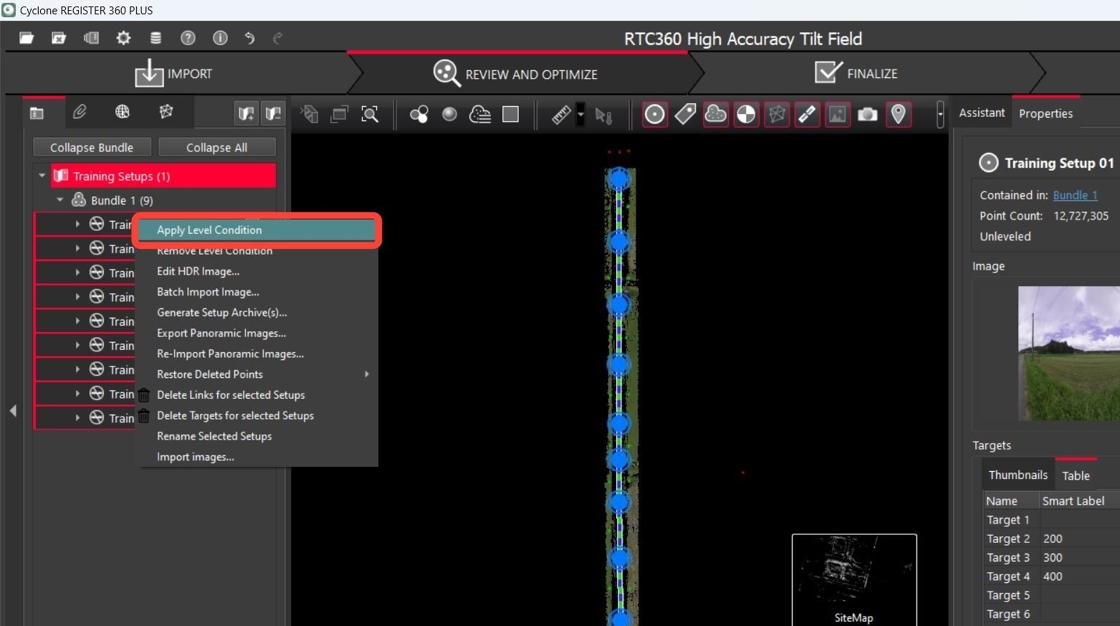Switch targets view to Table tab
Image resolution: width=1120 pixels, height=626 pixels.
tap(1076, 475)
